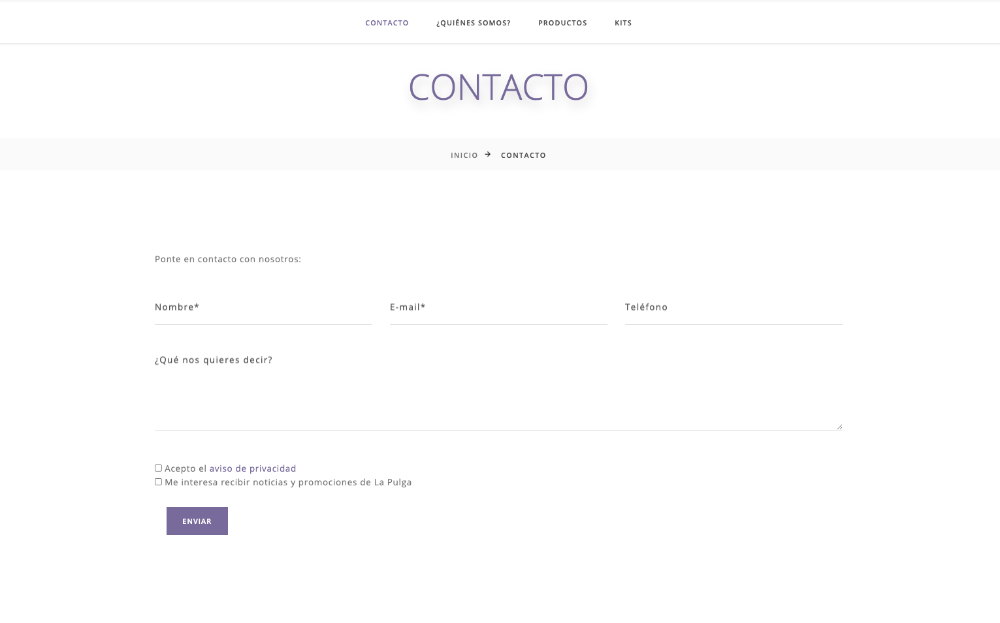The width and height of the screenshot is (1000, 623).
Task: Click into the E-mail field
Action: (x=498, y=308)
